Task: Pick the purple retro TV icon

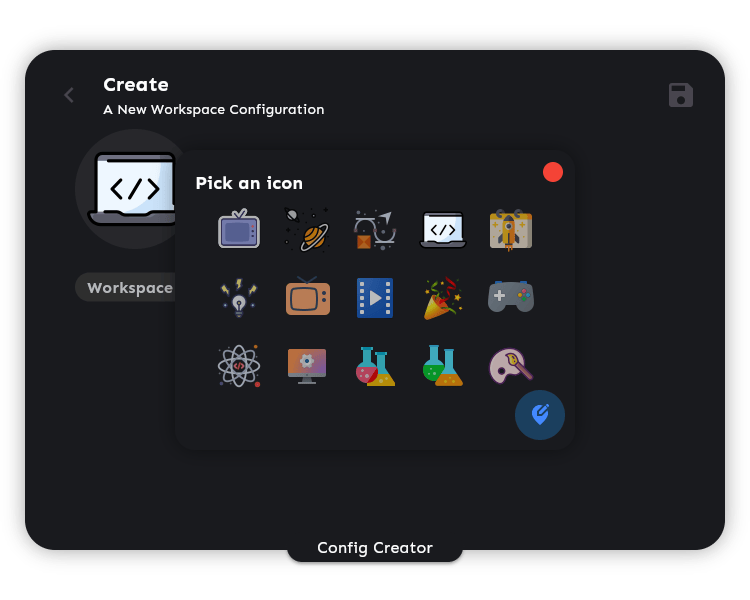Action: pyautogui.click(x=239, y=229)
